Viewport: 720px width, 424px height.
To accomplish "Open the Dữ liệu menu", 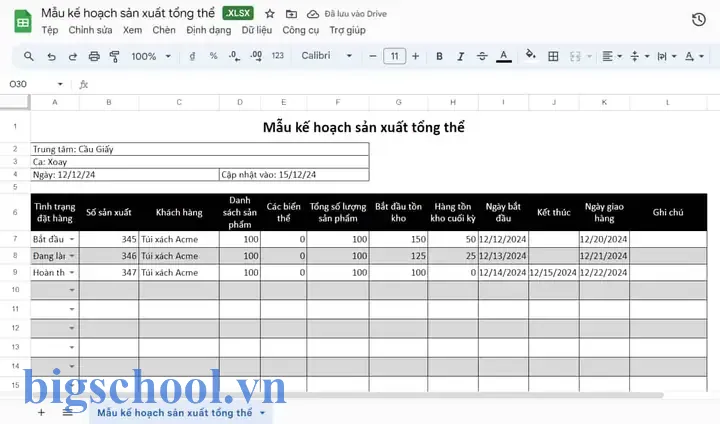I will pos(257,30).
